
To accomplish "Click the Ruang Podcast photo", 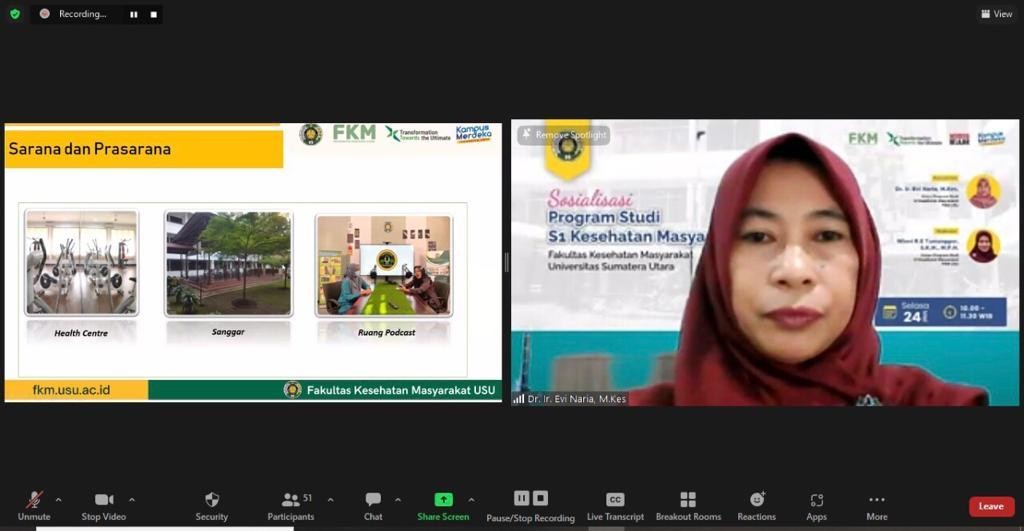I will (384, 265).
